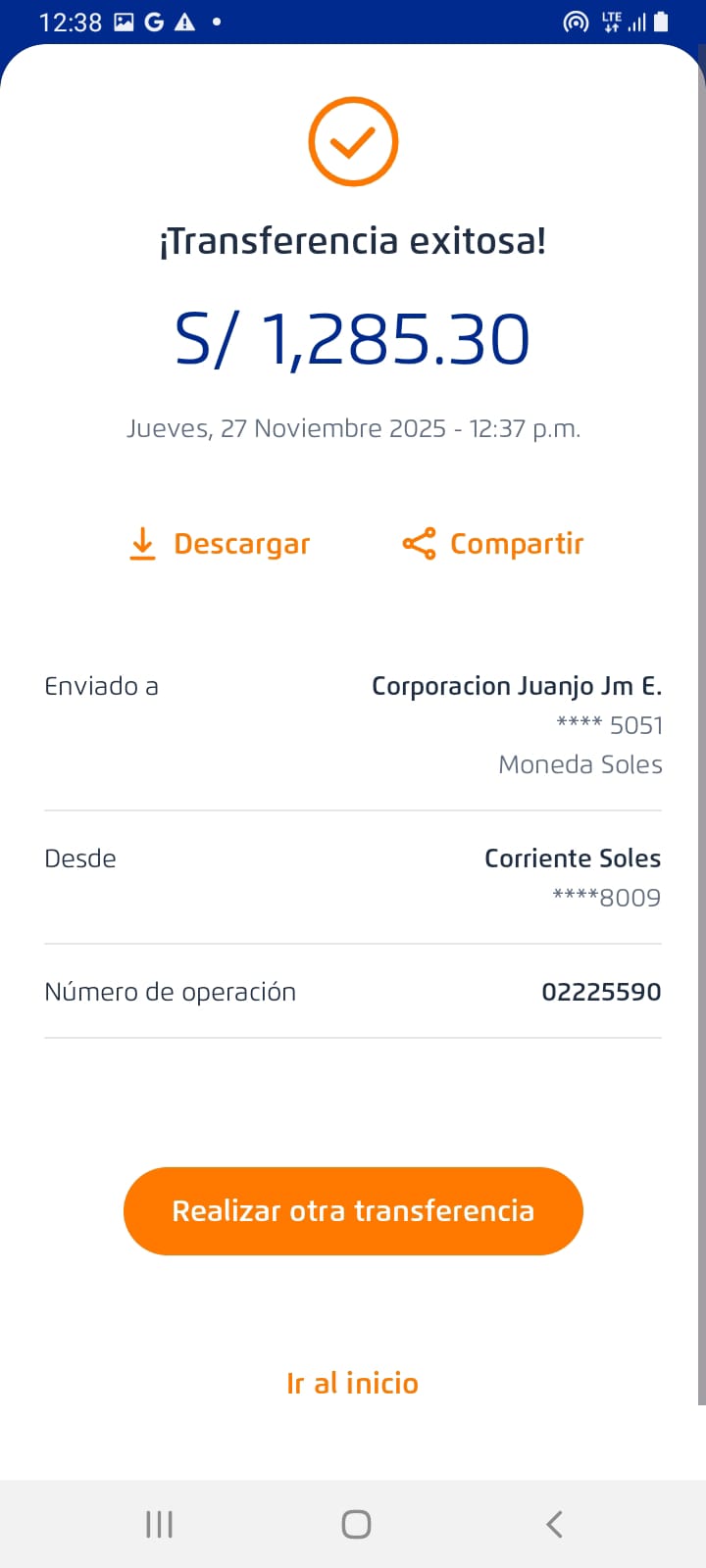Tap the hotspot icon in status bar
Screen dimensions: 706x1568
[x=576, y=22]
